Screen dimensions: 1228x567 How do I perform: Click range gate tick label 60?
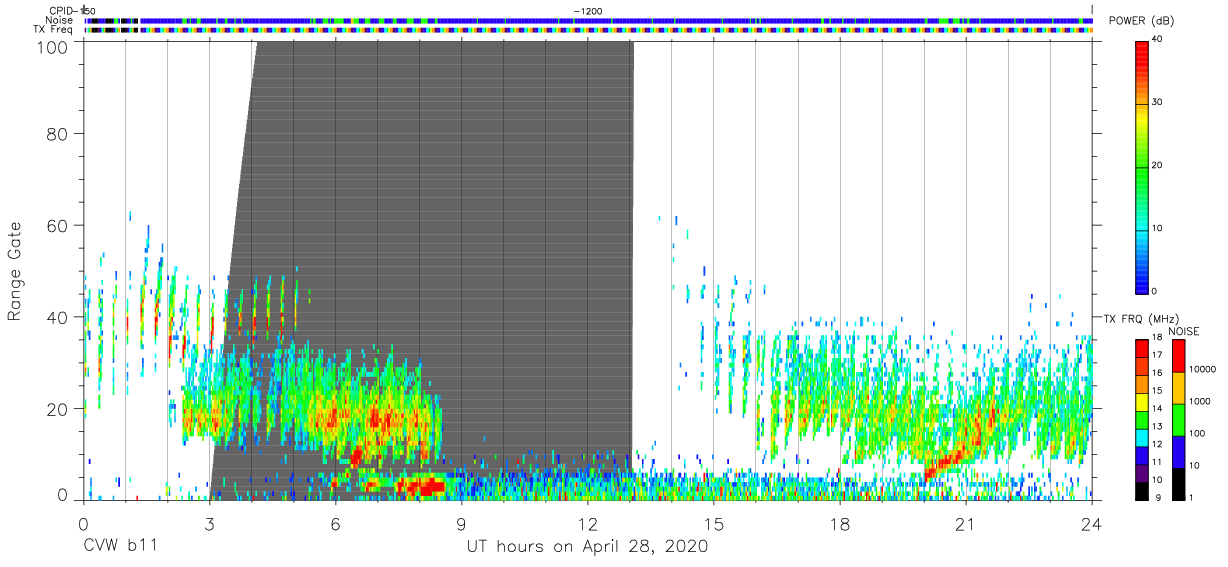(x=56, y=225)
